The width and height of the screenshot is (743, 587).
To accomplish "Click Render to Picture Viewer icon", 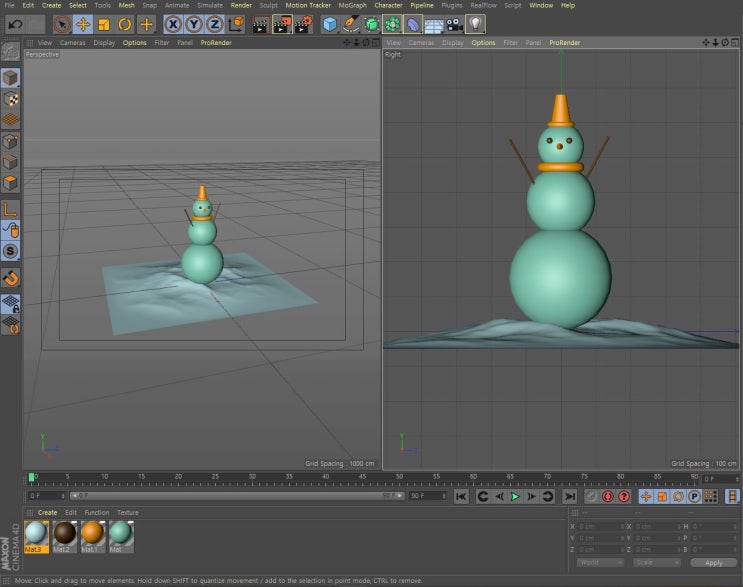I will tap(282, 24).
